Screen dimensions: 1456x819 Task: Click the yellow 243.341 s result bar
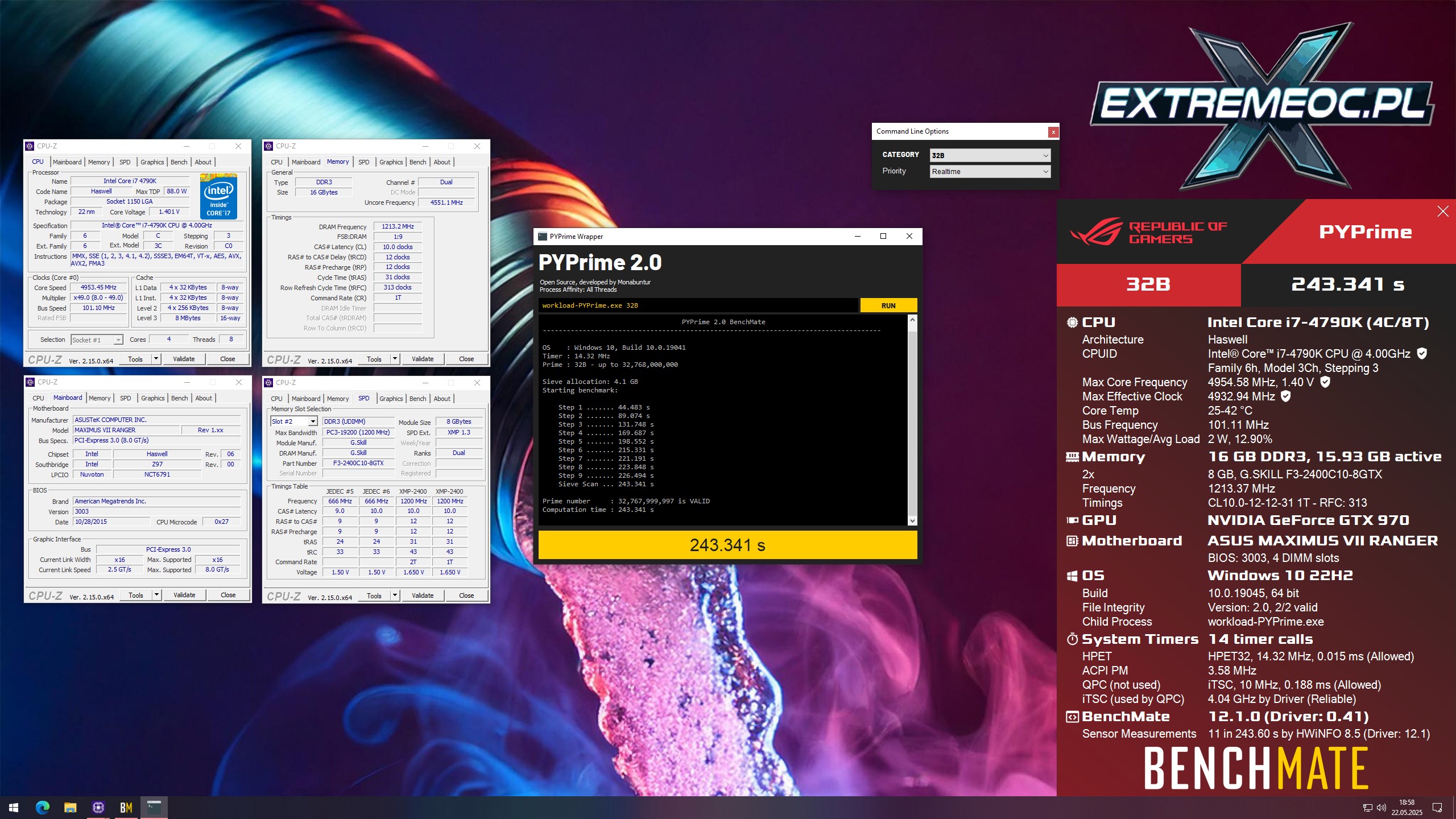pos(727,545)
